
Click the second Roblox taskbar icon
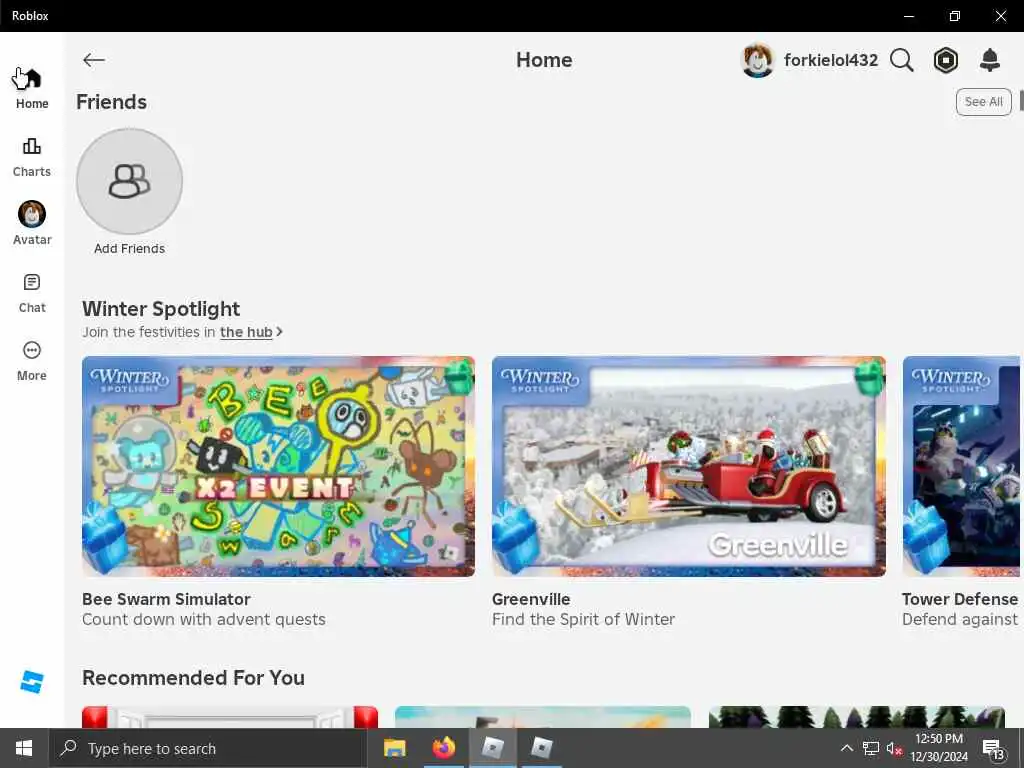click(x=541, y=748)
